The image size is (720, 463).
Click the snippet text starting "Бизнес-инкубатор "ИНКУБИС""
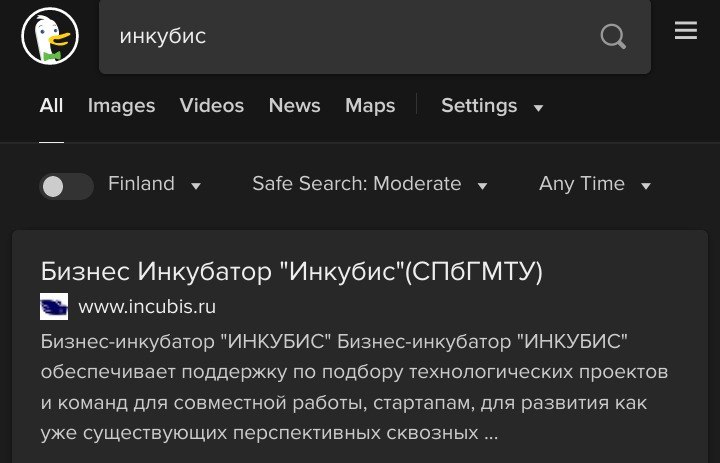[354, 387]
